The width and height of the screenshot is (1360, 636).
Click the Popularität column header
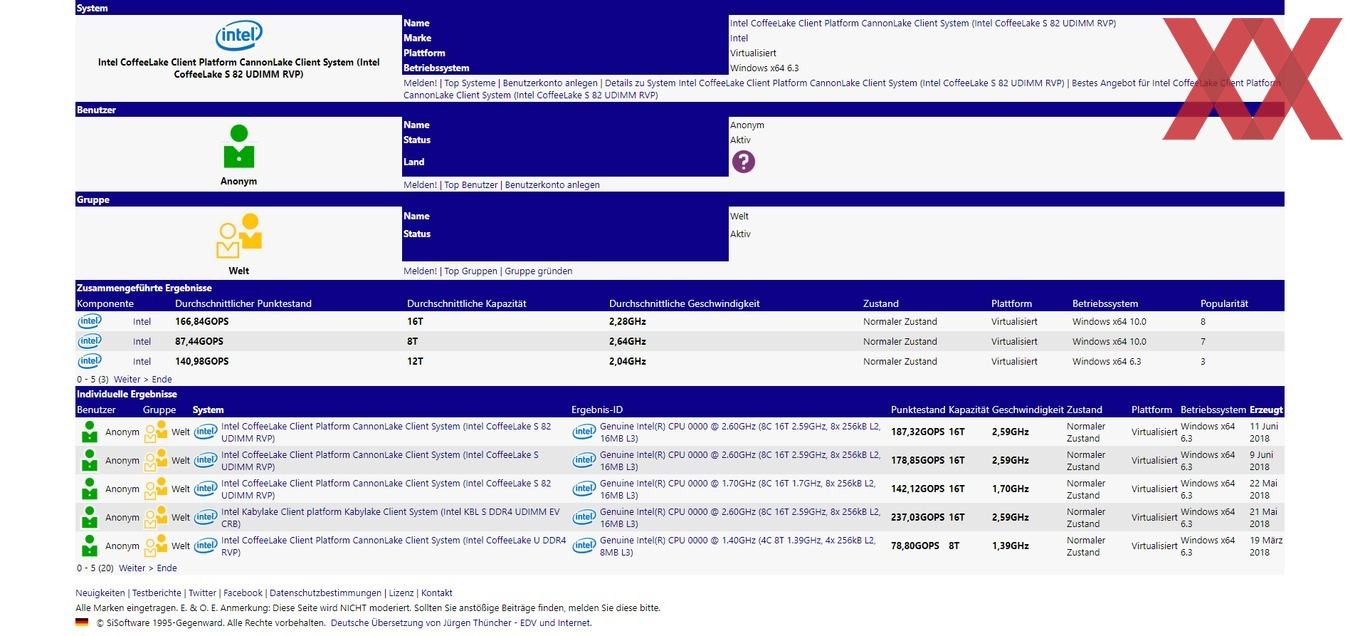click(1225, 303)
